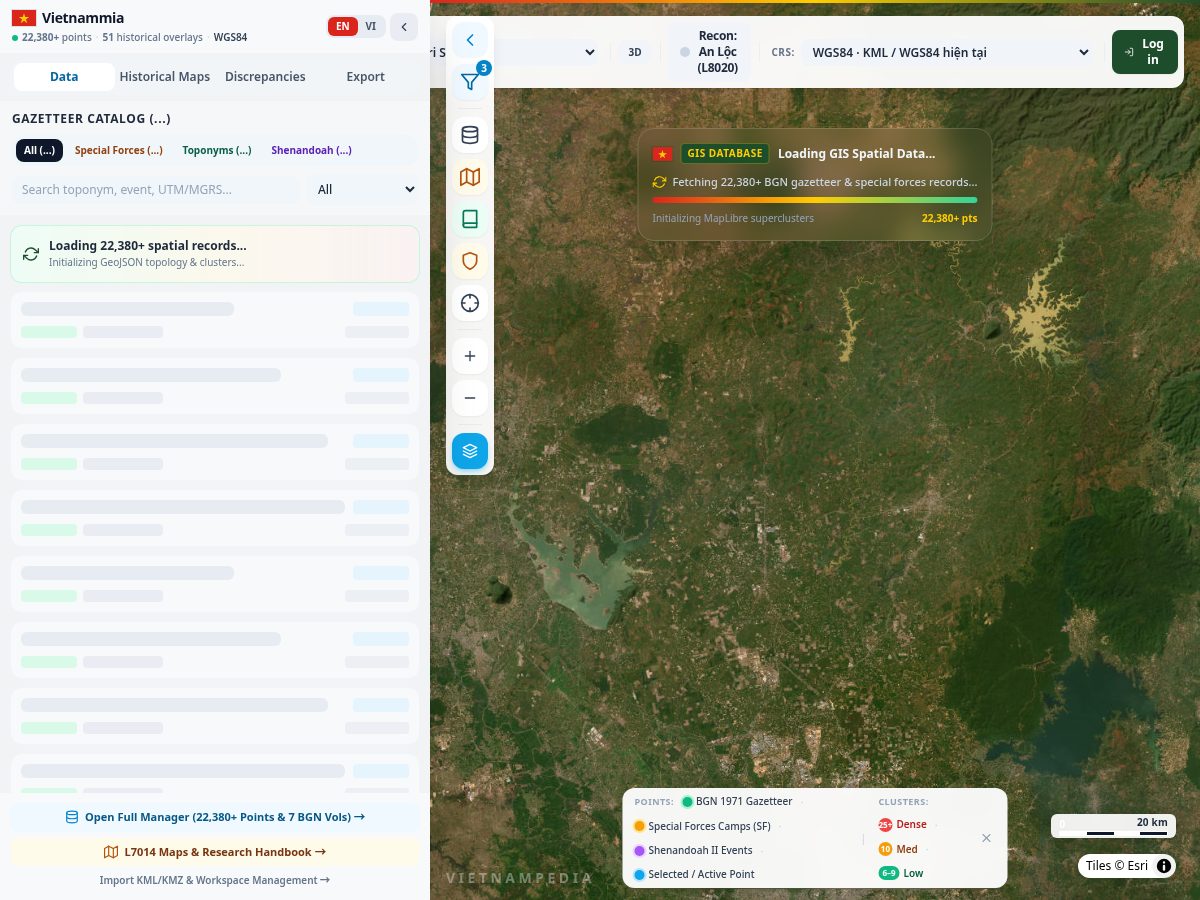Toggle Recon: An Lộc (L8020) overlay
This screenshot has width=1200, height=900.
tap(709, 52)
